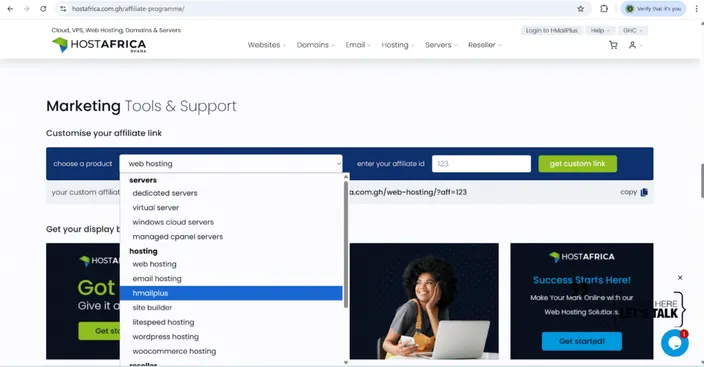Click the green Get started banner button
Viewport: 704px width, 367px height.
click(99, 331)
